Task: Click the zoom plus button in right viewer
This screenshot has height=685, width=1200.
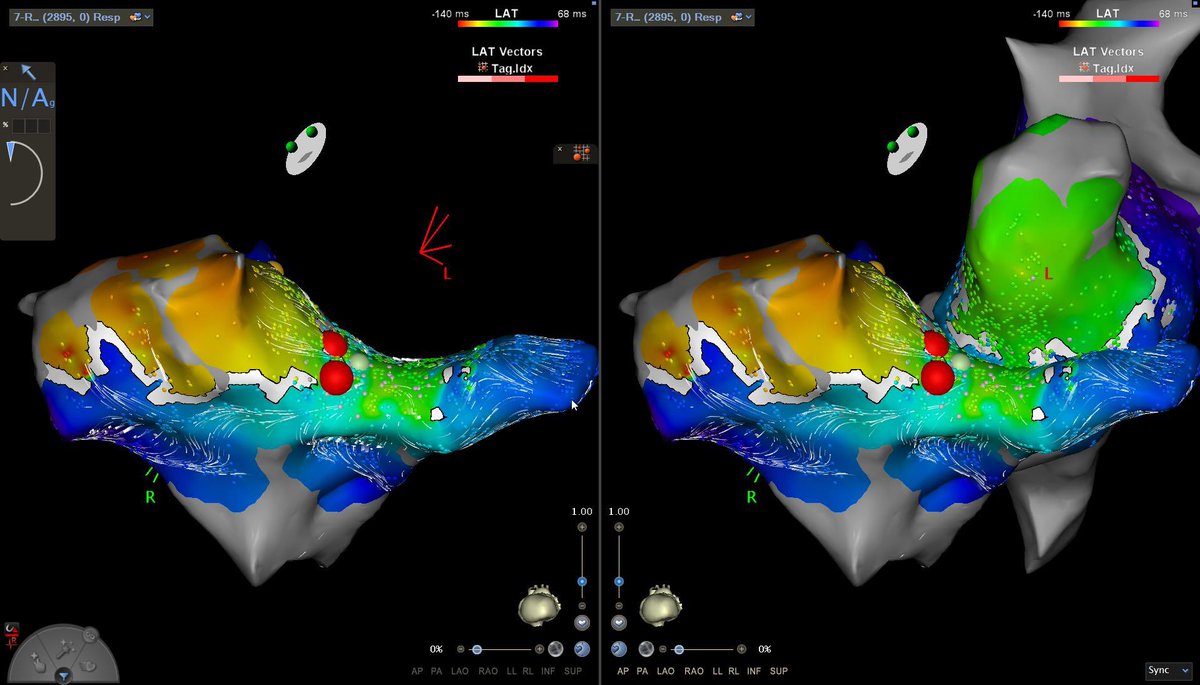Action: (x=619, y=527)
